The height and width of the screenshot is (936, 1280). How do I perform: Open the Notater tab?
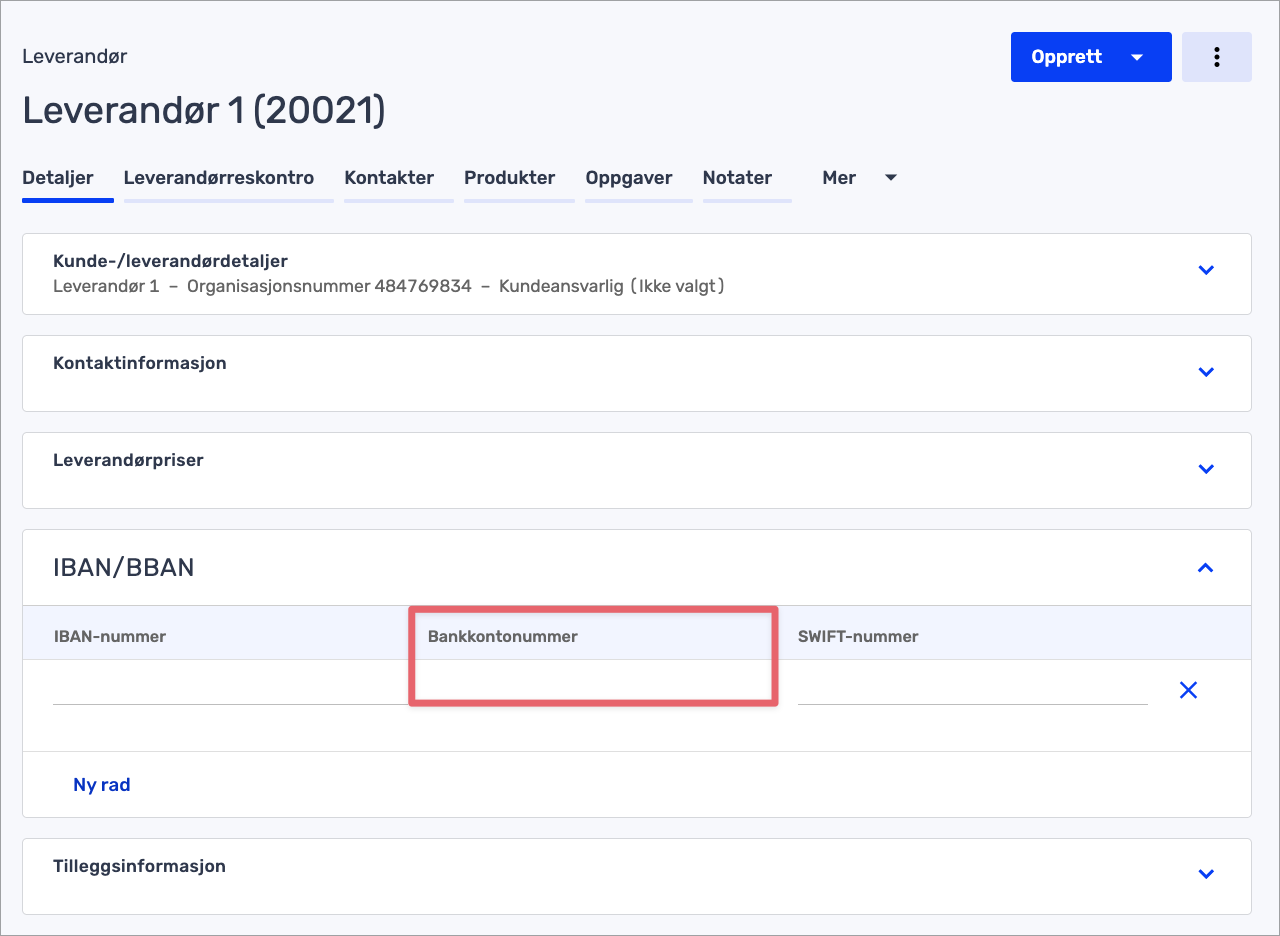[x=737, y=178]
